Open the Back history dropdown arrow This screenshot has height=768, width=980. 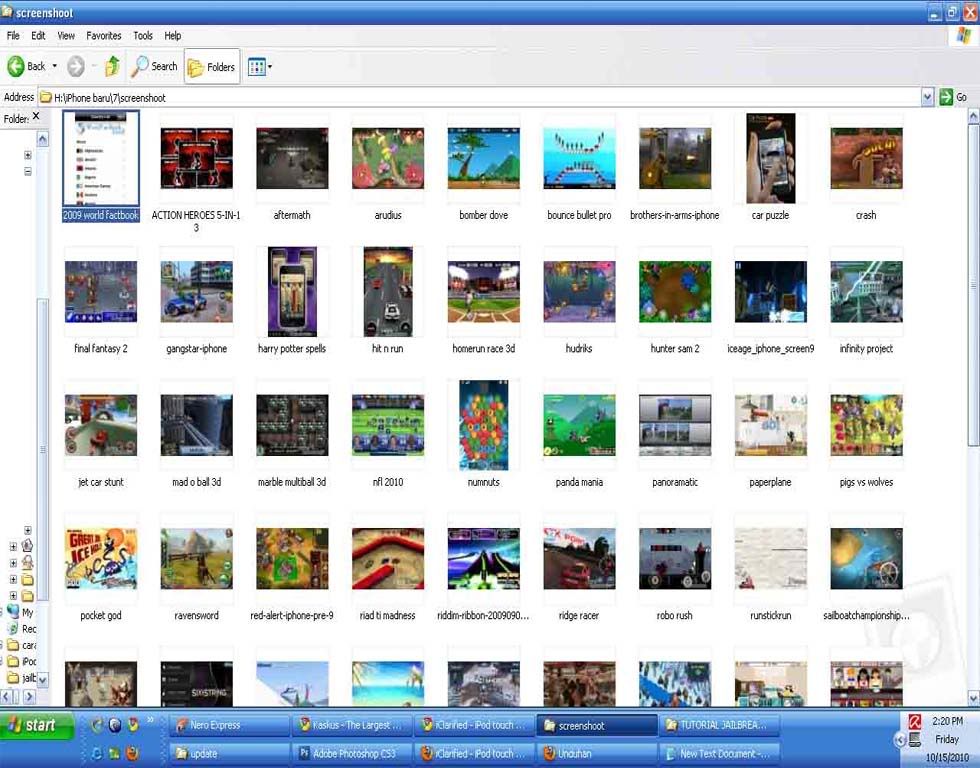click(55, 66)
